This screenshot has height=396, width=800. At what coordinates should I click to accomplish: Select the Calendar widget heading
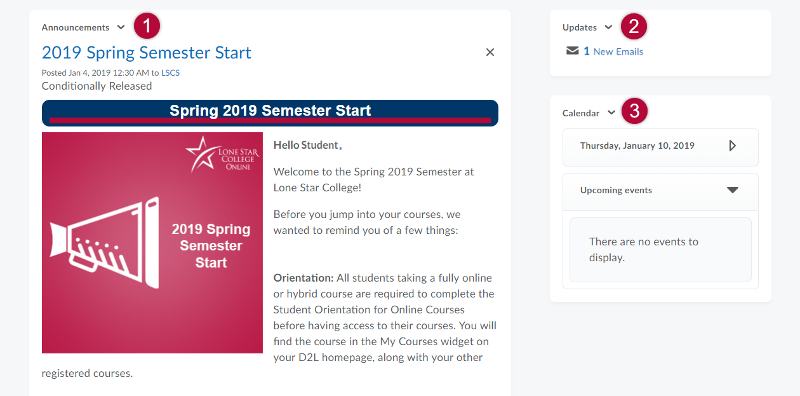pyautogui.click(x=581, y=113)
